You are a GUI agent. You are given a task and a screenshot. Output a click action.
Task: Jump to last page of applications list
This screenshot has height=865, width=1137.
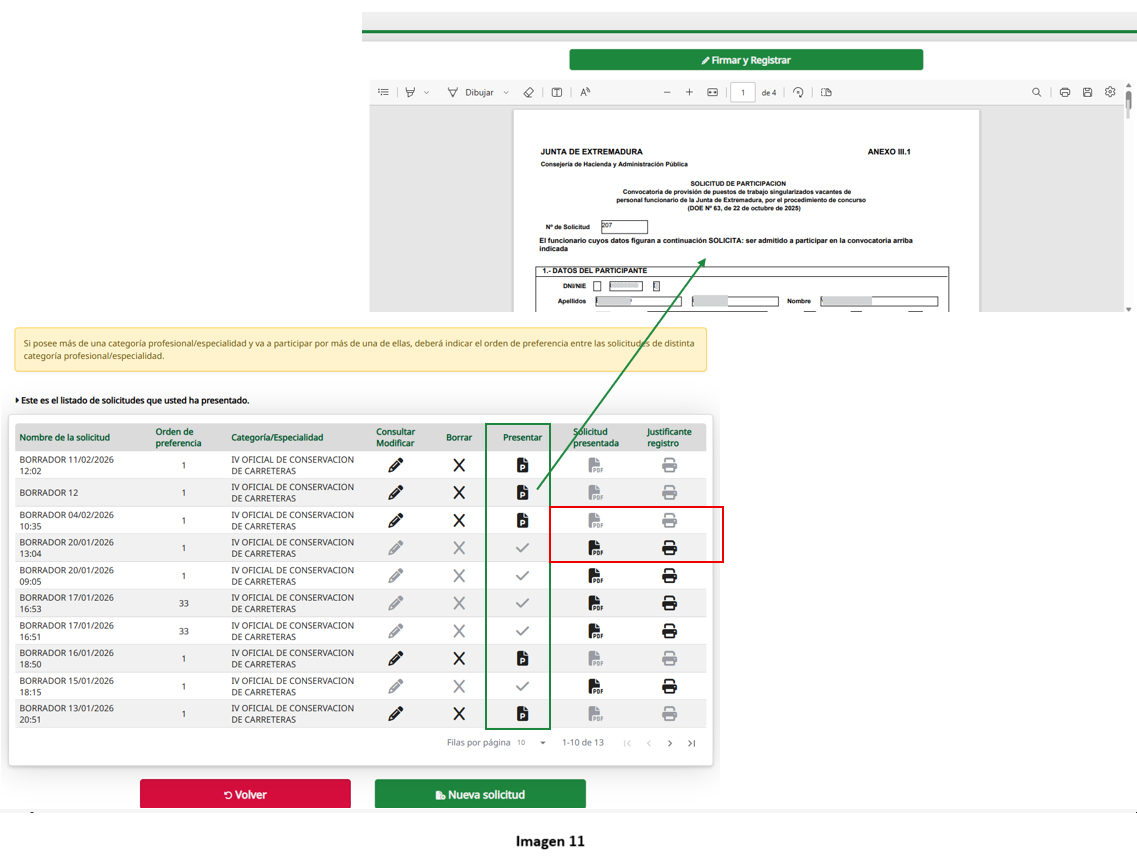click(691, 743)
